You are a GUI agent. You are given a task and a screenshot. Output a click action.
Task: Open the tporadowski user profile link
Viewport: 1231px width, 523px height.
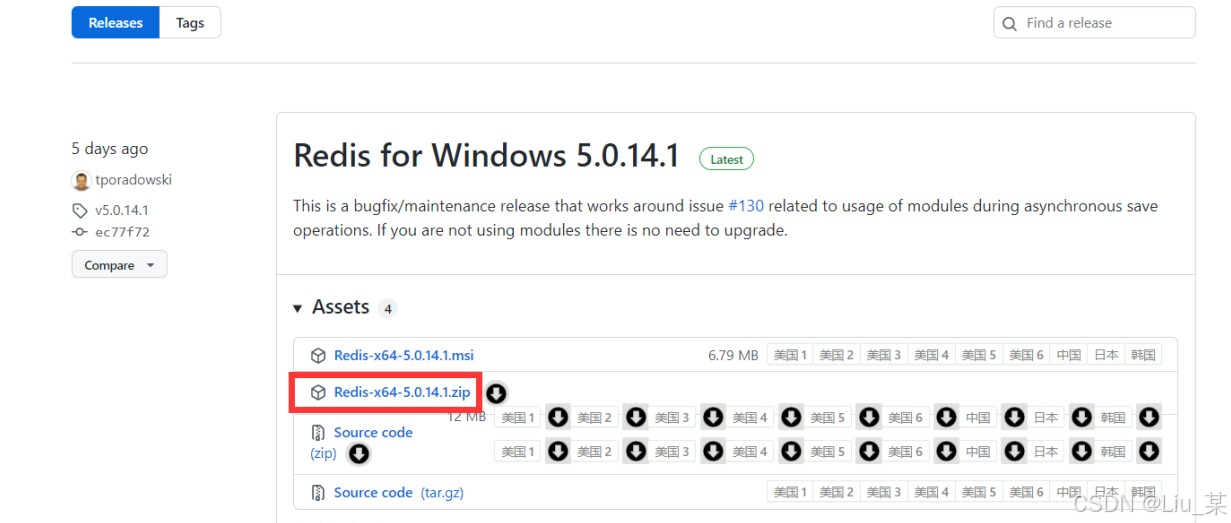point(133,180)
